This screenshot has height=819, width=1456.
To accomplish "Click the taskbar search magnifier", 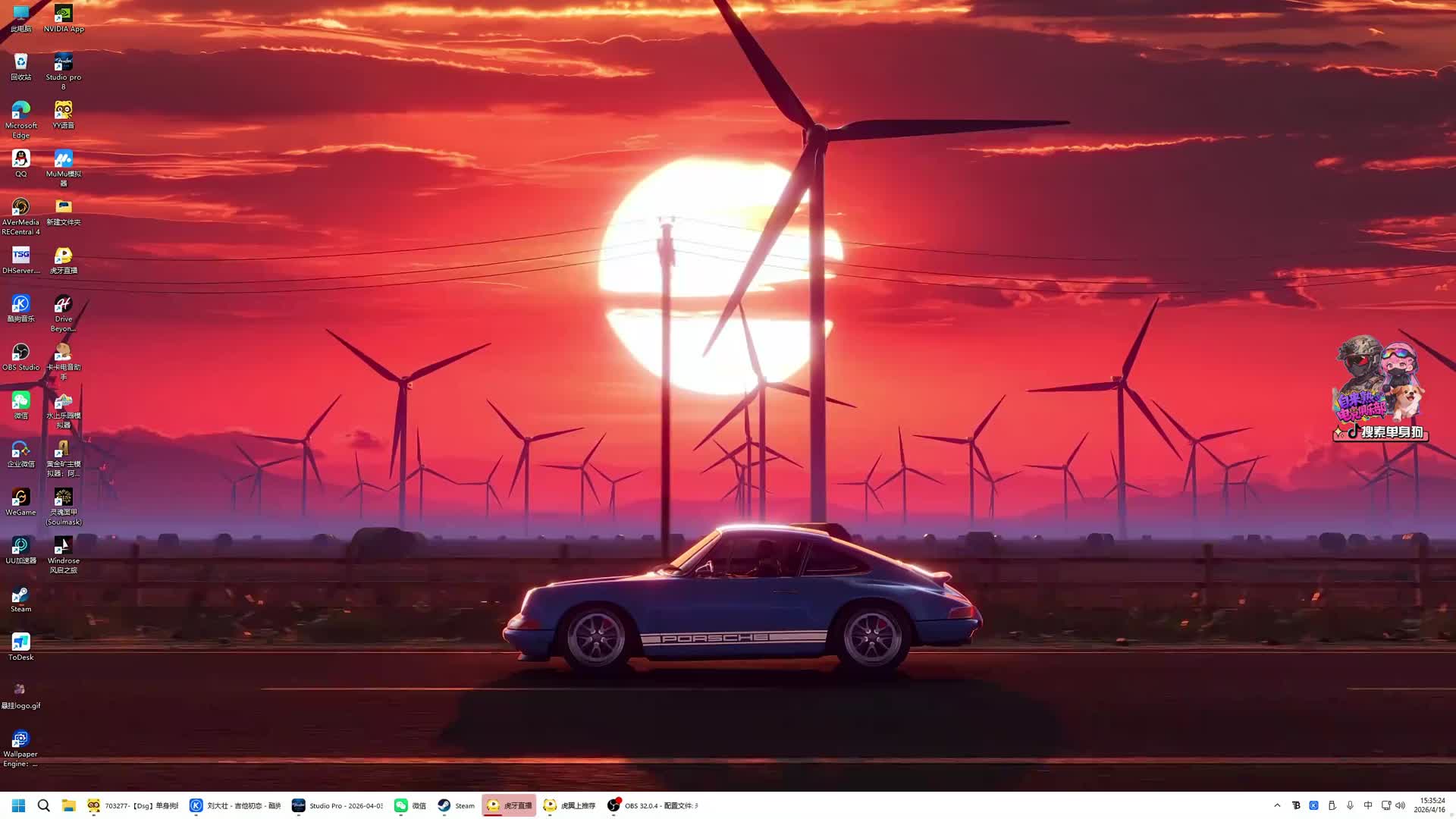I will (x=44, y=805).
